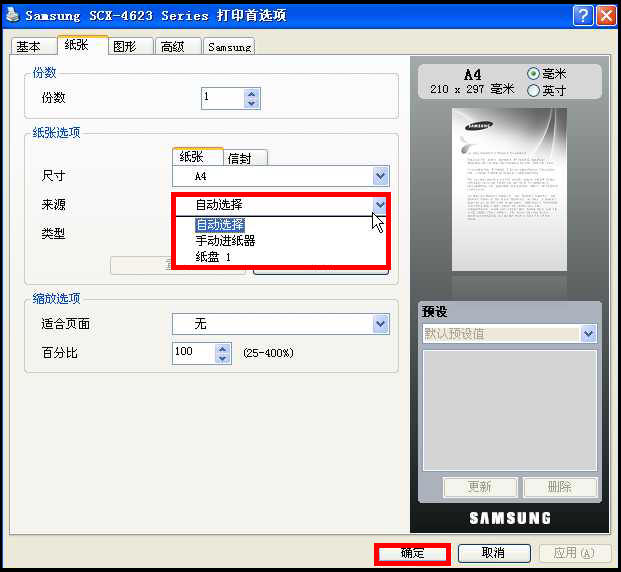This screenshot has width=621, height=572.
Task: Open the 高级 tab
Action: pos(178,46)
